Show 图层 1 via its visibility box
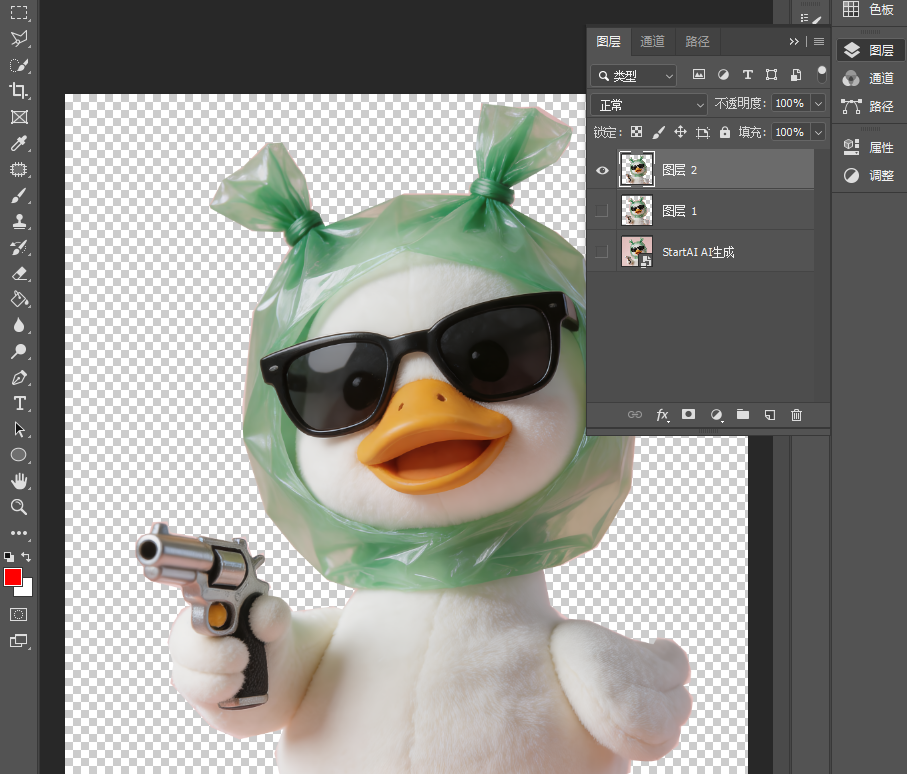Screen dimensions: 907x774 (602, 211)
